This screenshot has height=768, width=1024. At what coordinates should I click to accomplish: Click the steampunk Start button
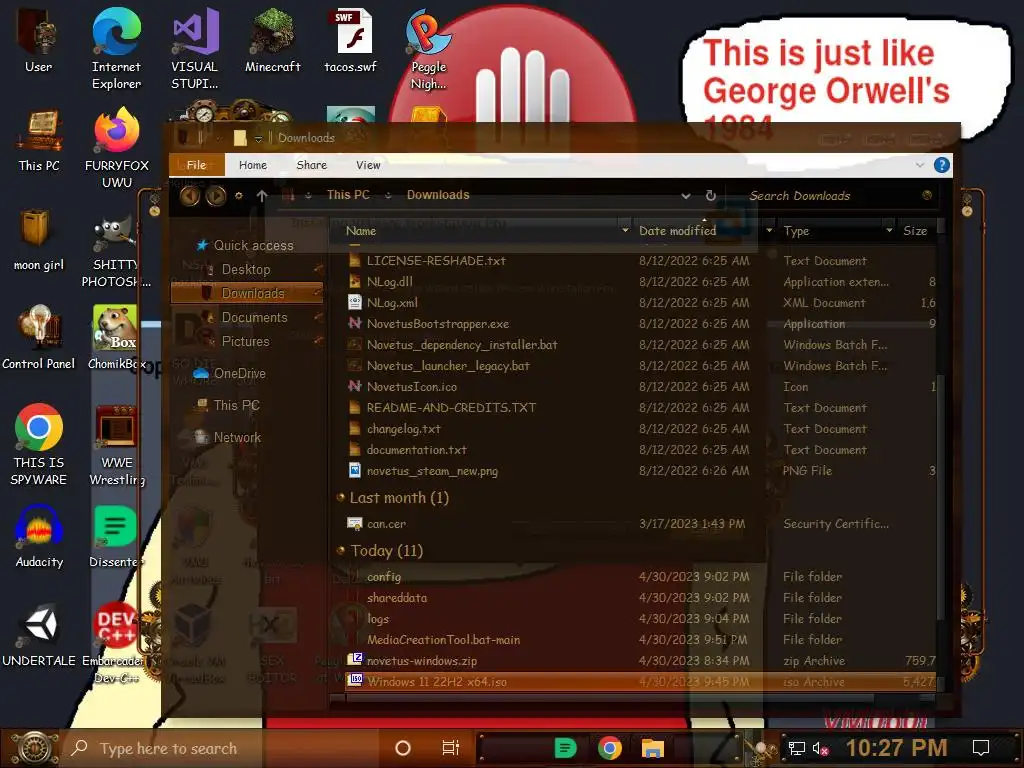point(33,748)
